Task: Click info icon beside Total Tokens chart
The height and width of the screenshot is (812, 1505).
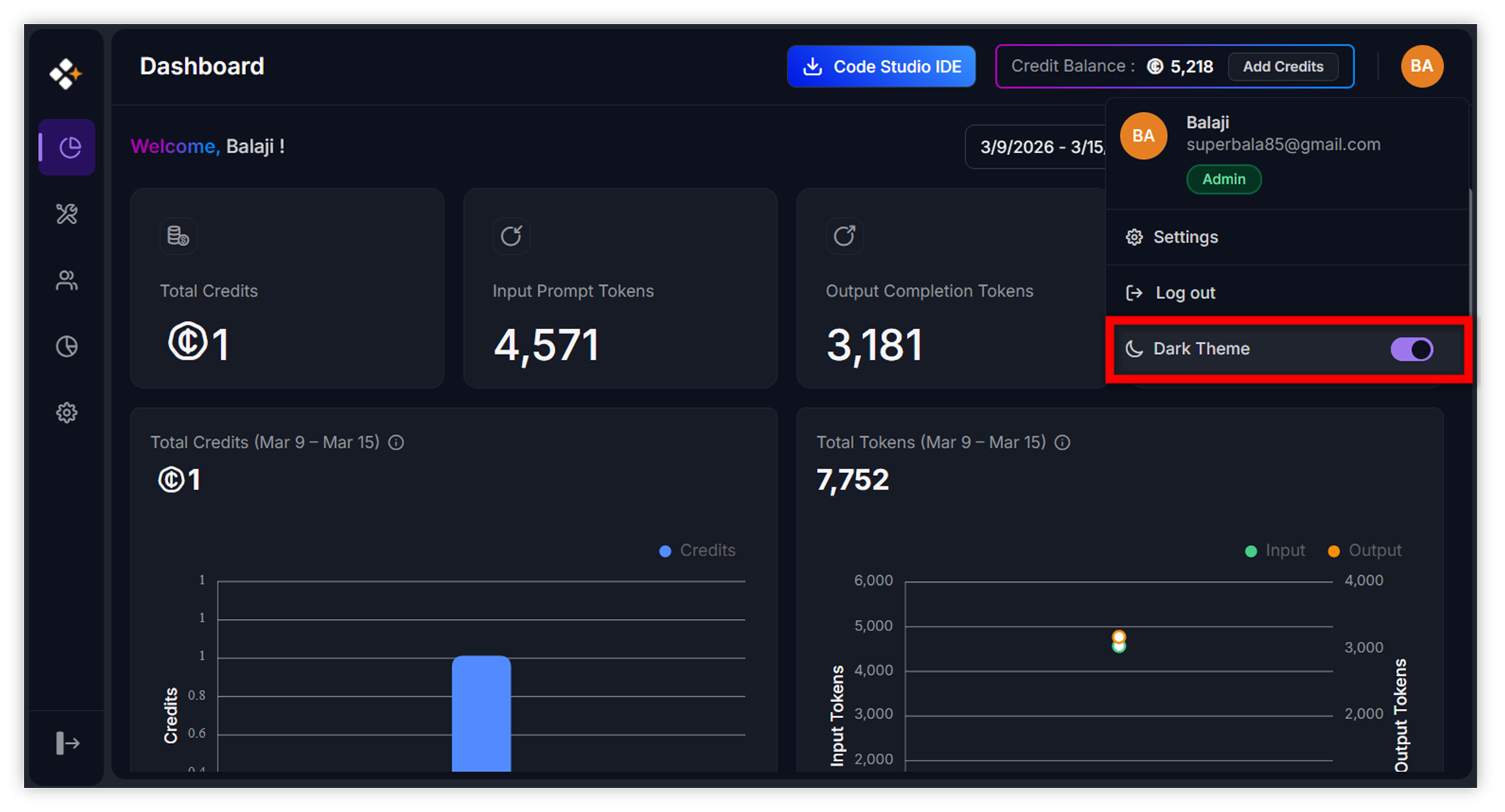Action: [1062, 443]
